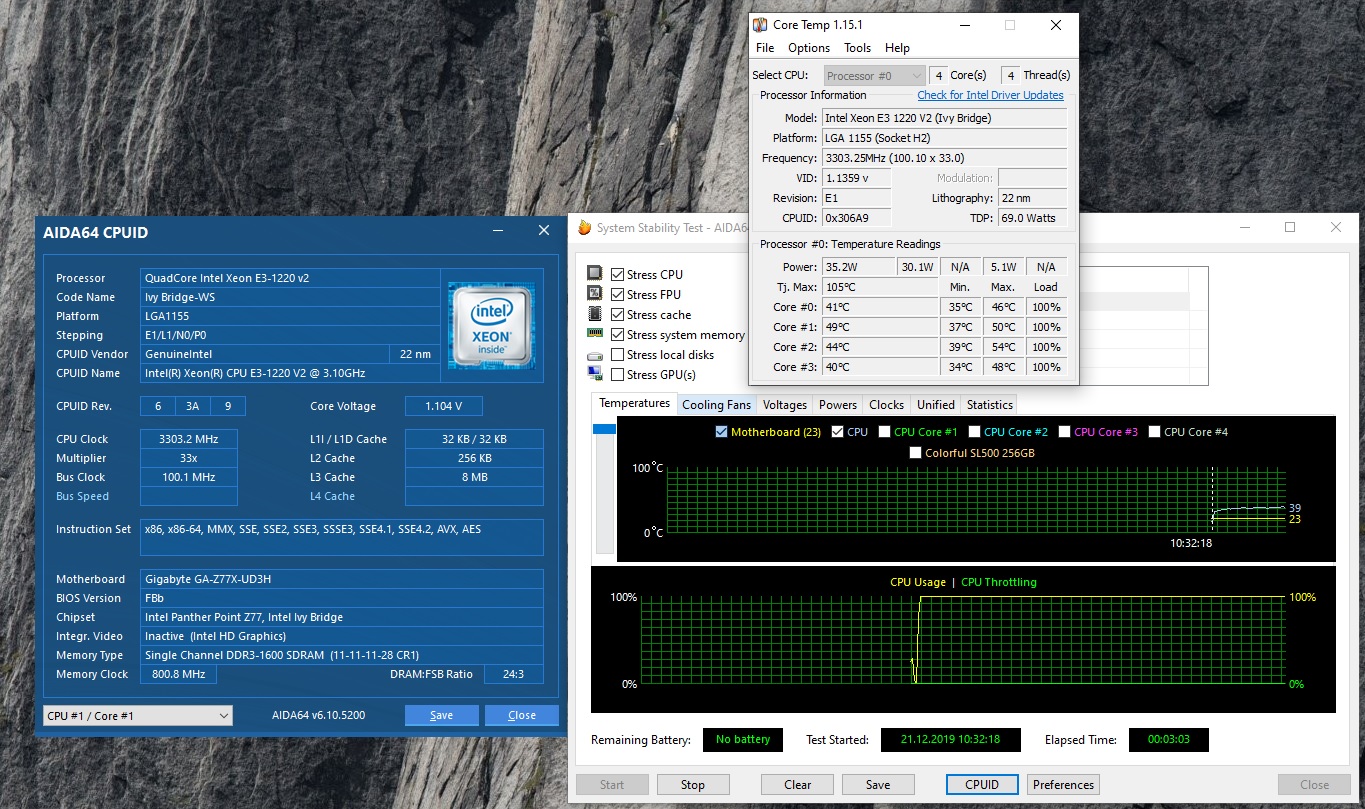Viewport: 1365px width, 809px height.
Task: Maximize the System Stability Test window
Action: coord(1290,228)
